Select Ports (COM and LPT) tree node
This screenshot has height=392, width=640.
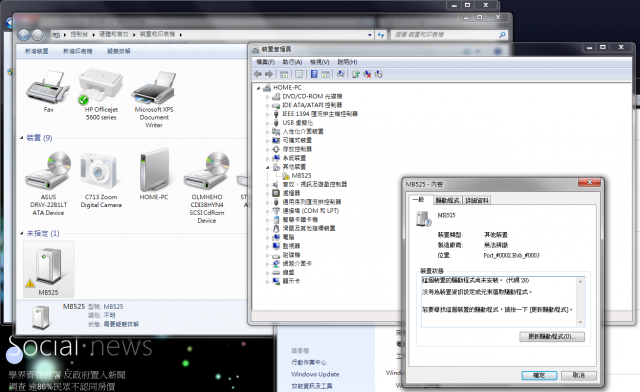point(311,211)
